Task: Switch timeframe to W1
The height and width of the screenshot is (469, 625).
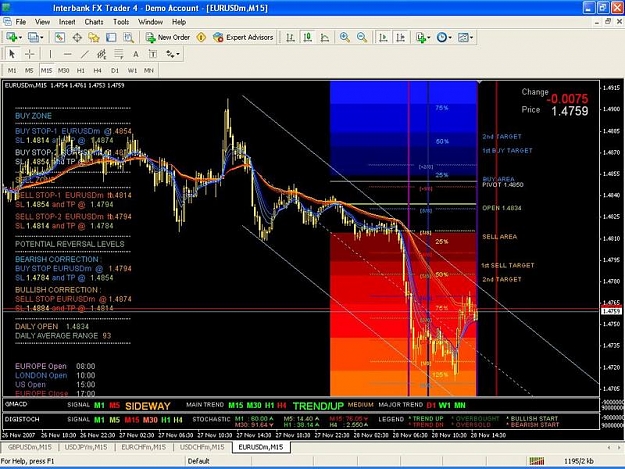Action: tap(132, 71)
